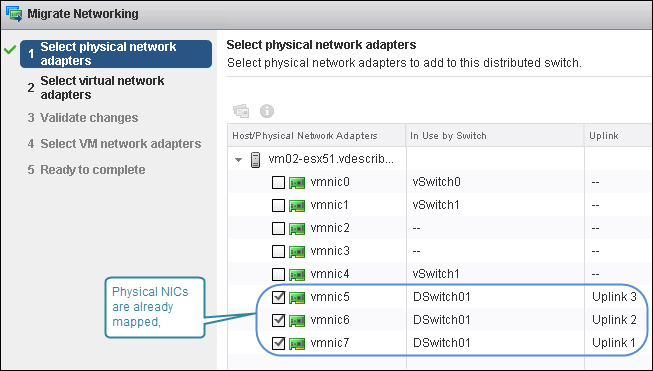Enable the vmnic2 checkbox
The image size is (653, 371).
pyautogui.click(x=278, y=228)
